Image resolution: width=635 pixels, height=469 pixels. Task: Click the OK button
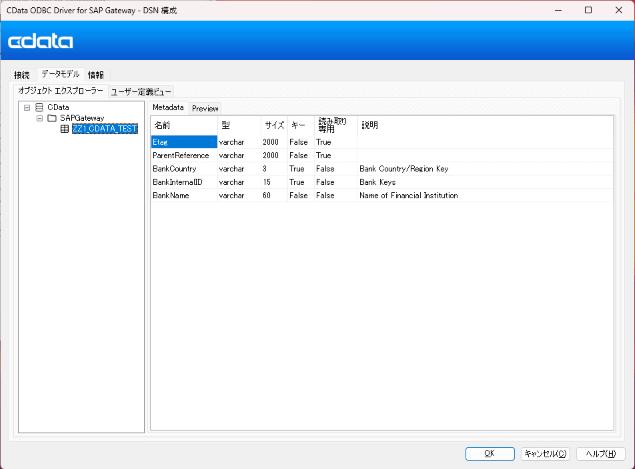pos(490,454)
